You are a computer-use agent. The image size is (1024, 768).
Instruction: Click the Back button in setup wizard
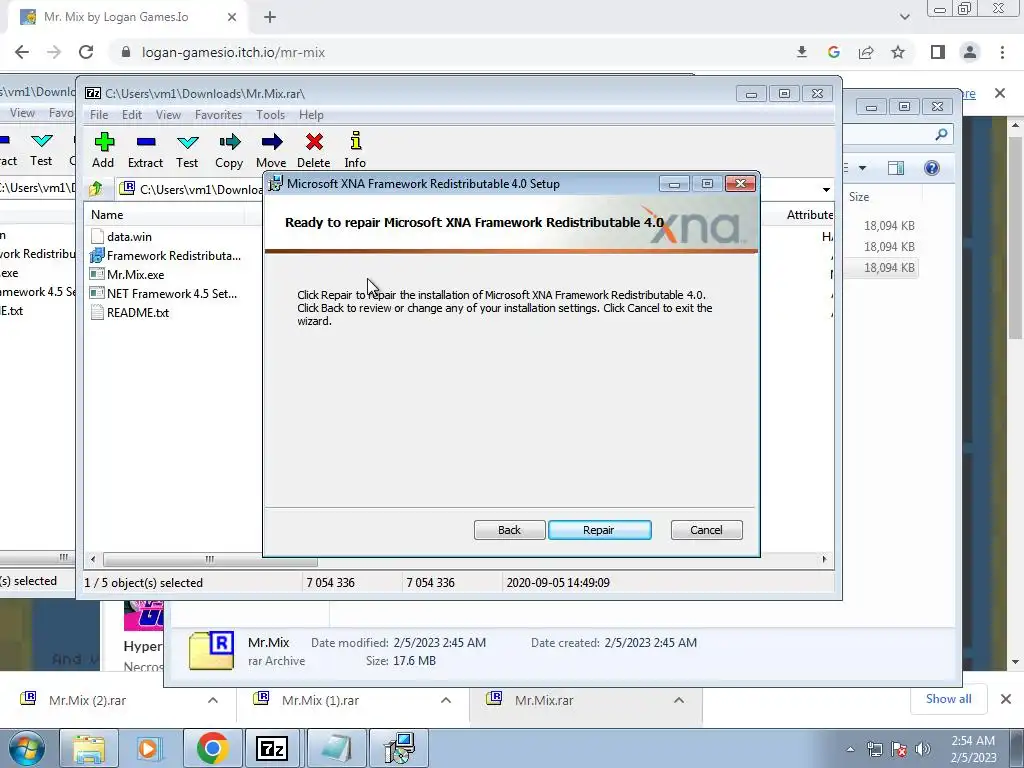(509, 530)
